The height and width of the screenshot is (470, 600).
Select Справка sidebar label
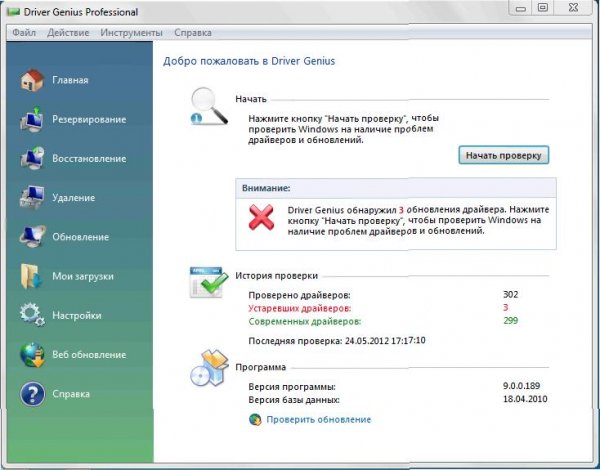tap(71, 394)
